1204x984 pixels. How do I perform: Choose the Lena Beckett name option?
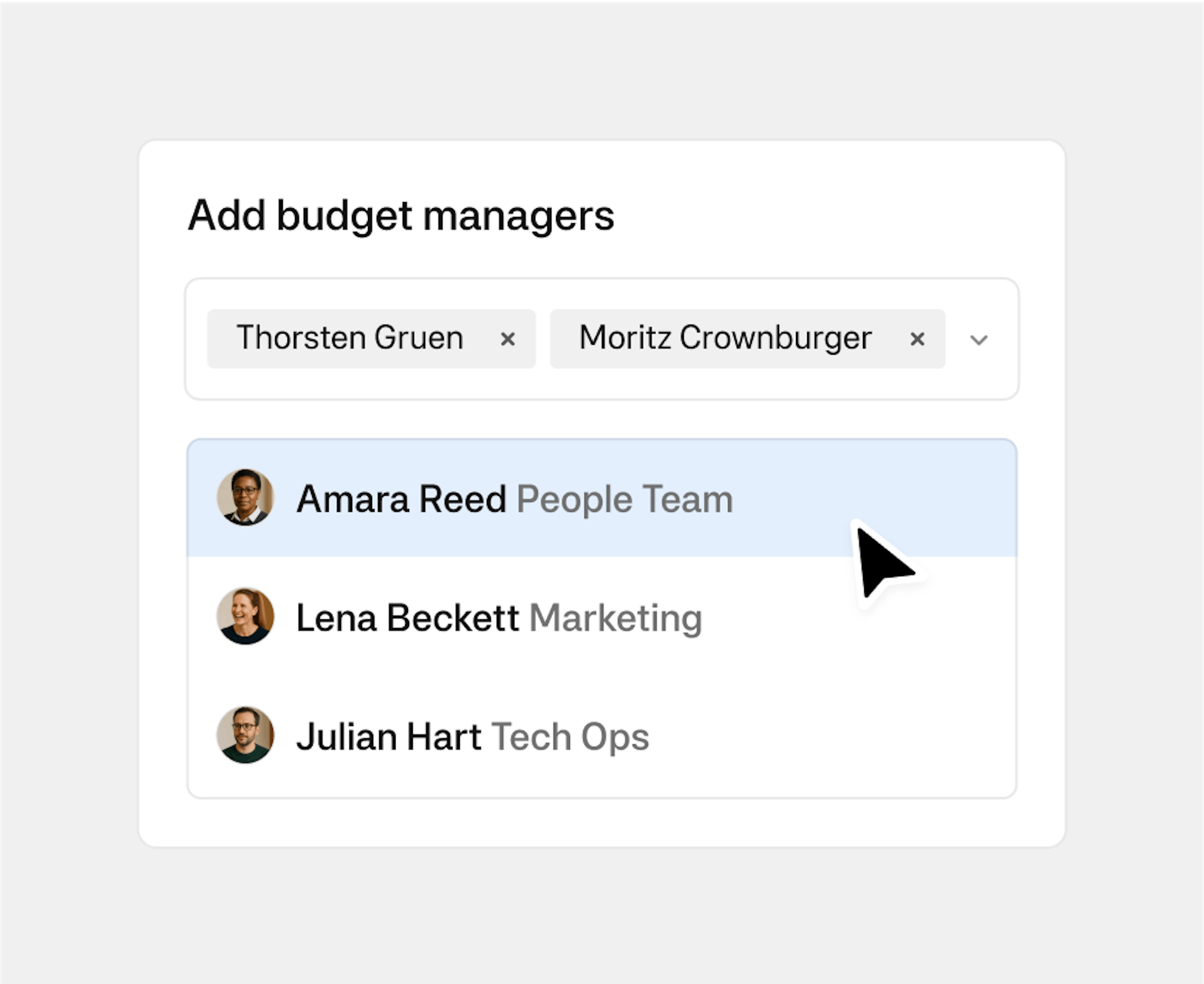point(407,618)
